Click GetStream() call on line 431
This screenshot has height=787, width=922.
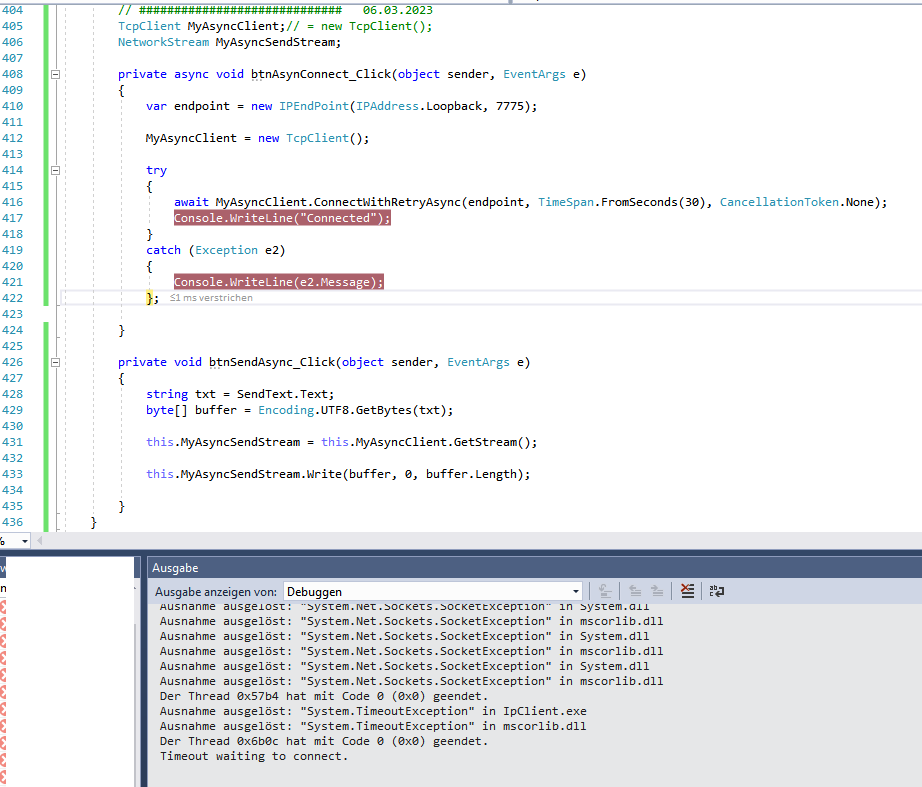pos(492,442)
